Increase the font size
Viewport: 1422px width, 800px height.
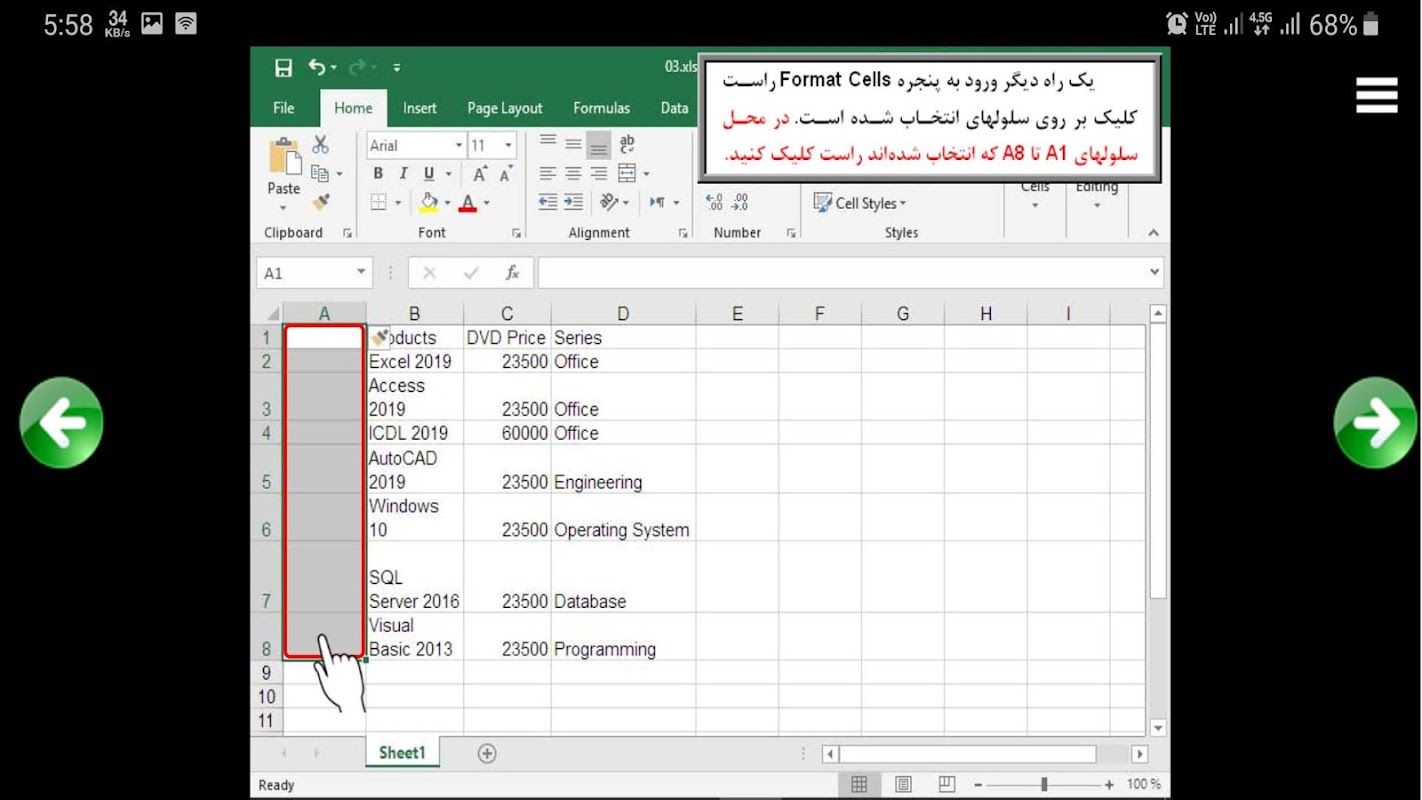[480, 174]
